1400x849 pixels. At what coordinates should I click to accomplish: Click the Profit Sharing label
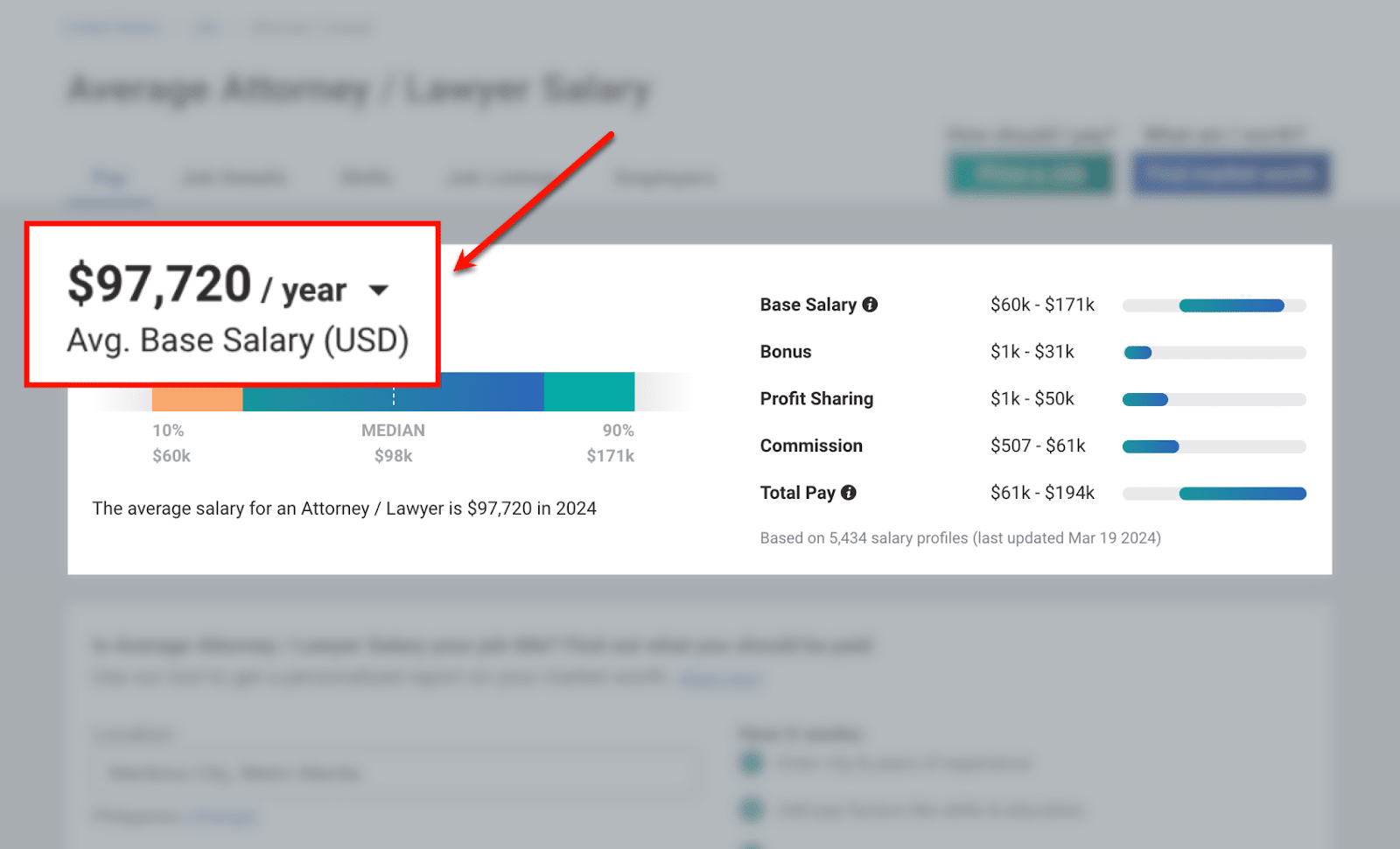point(816,399)
